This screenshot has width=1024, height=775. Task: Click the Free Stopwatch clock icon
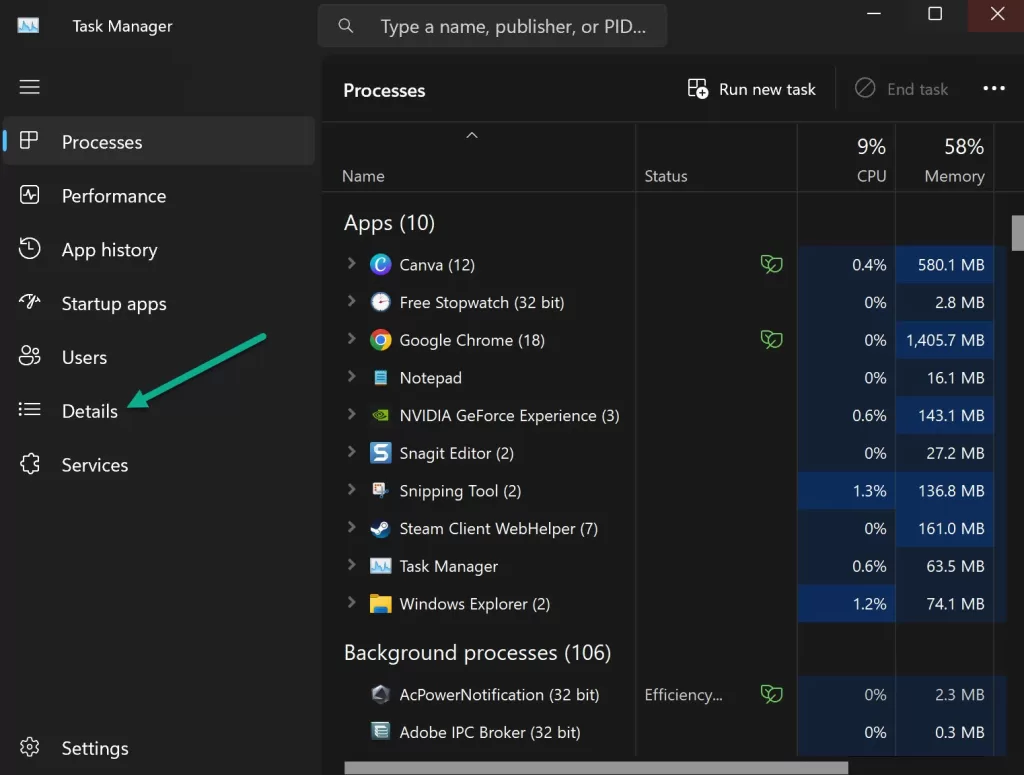pos(381,302)
